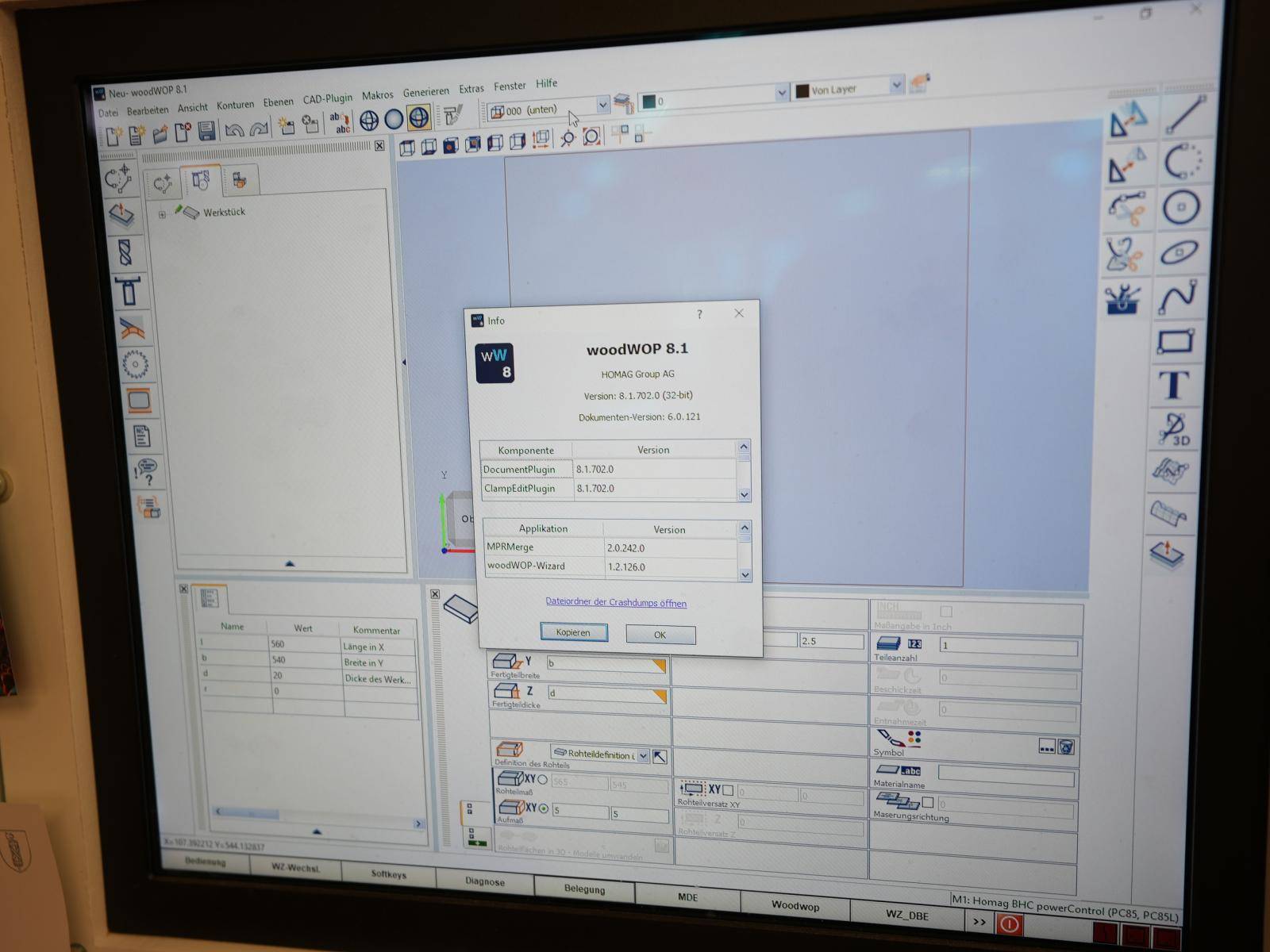Click the pocket rectangle tool in left sidebar
Viewport: 1270px width, 952px height.
point(139,401)
